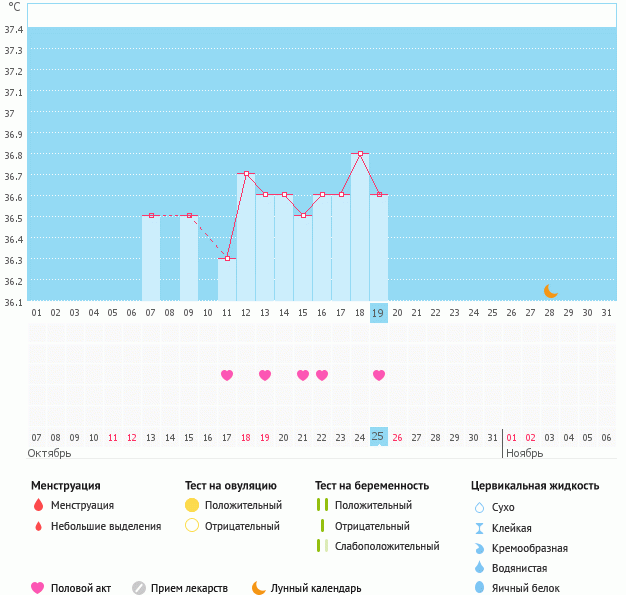Click the 36.3 temperature point on day 11

coord(227,259)
